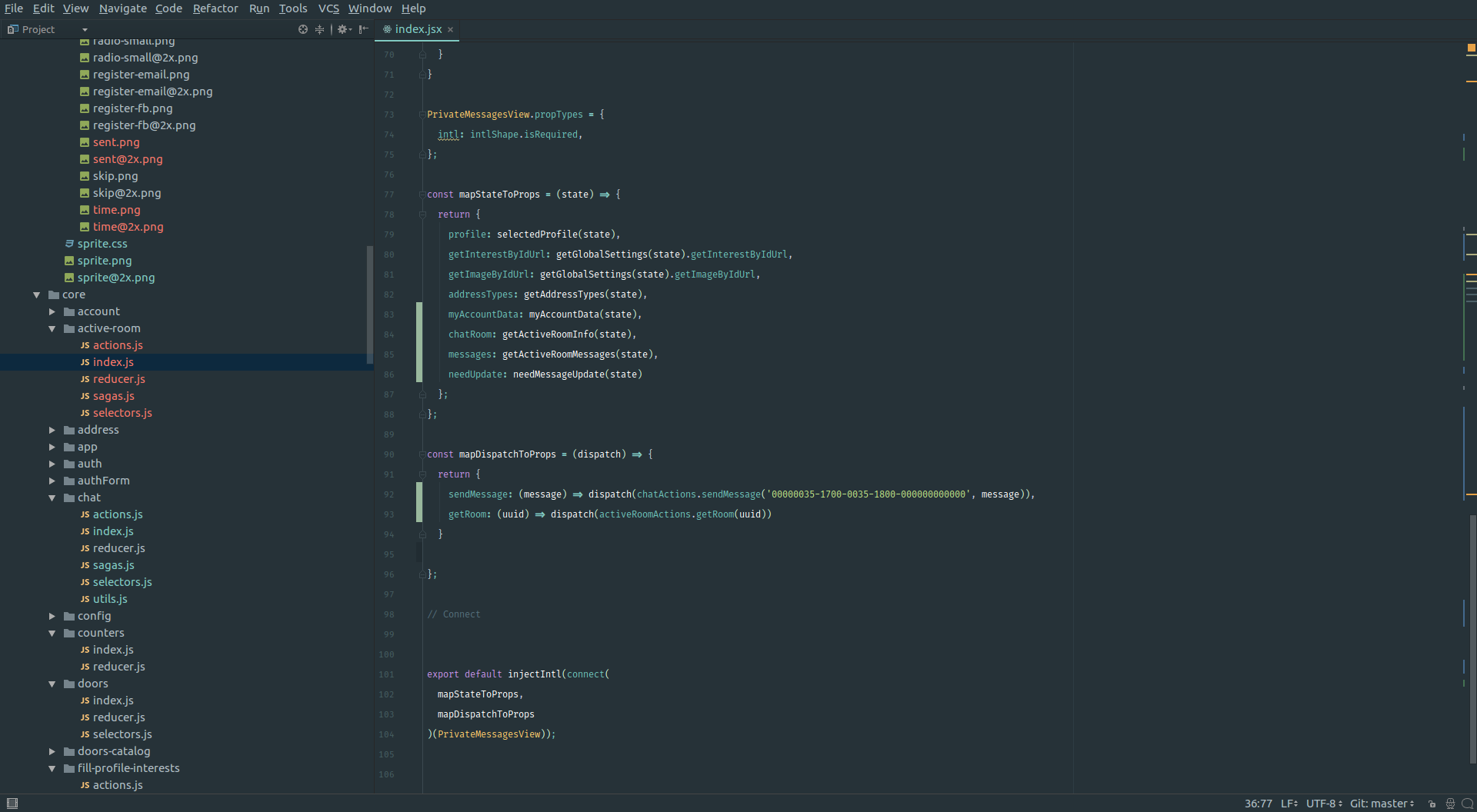
Task: Toggle code folding at line 77 mapStateToProps
Action: point(422,195)
